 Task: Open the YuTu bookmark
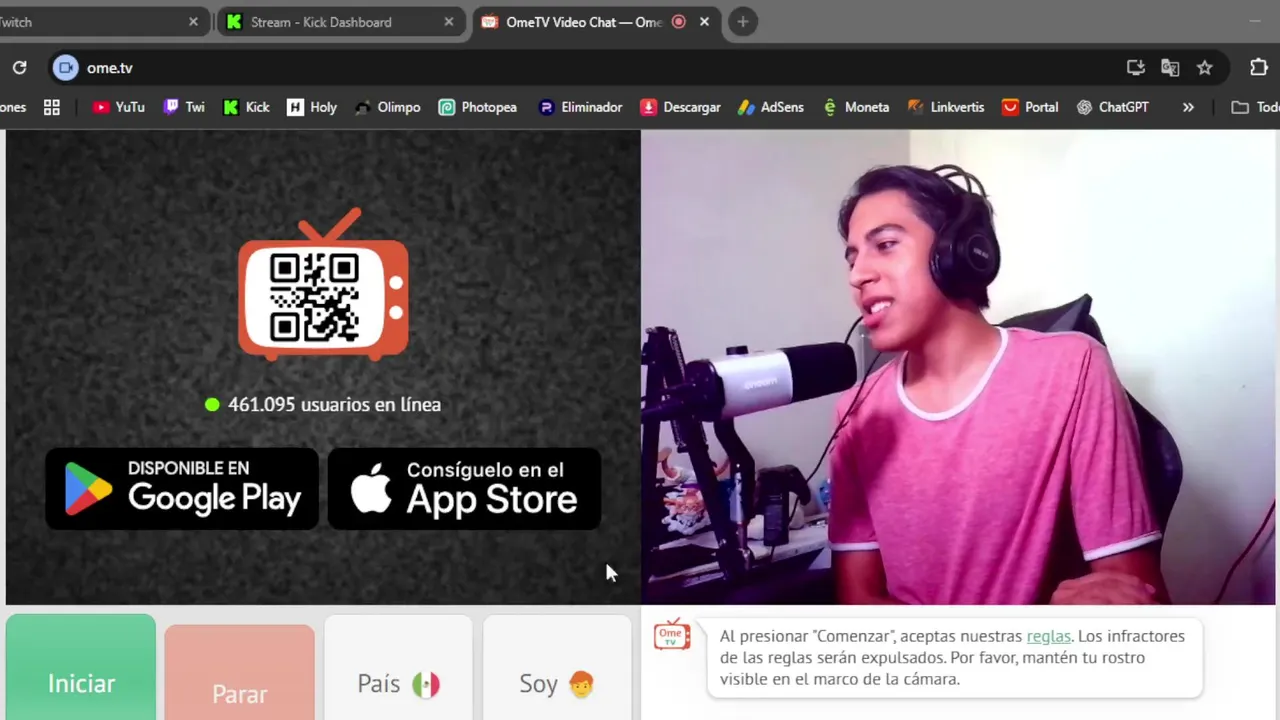pyautogui.click(x=118, y=107)
